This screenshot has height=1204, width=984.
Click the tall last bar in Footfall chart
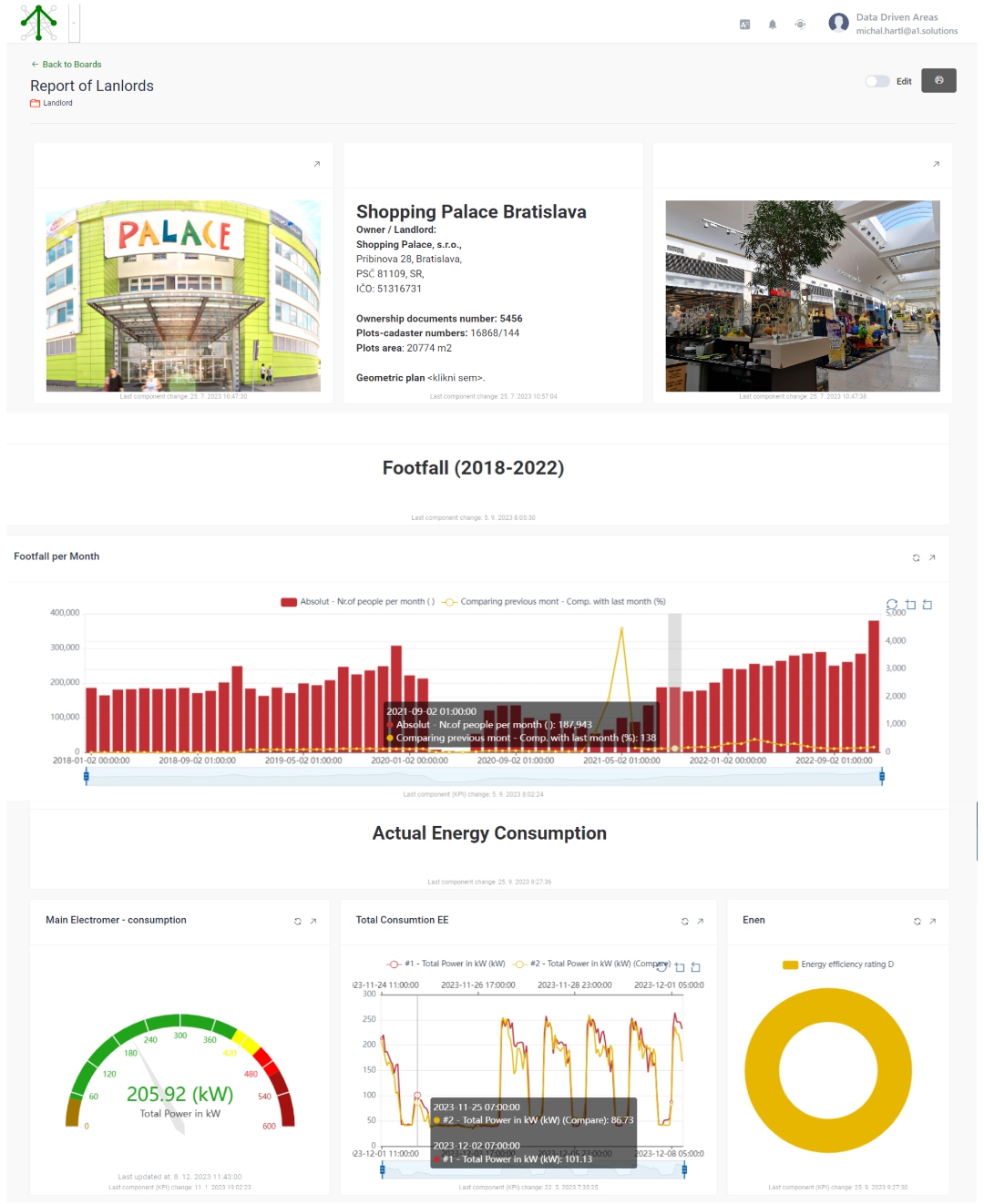[874, 686]
